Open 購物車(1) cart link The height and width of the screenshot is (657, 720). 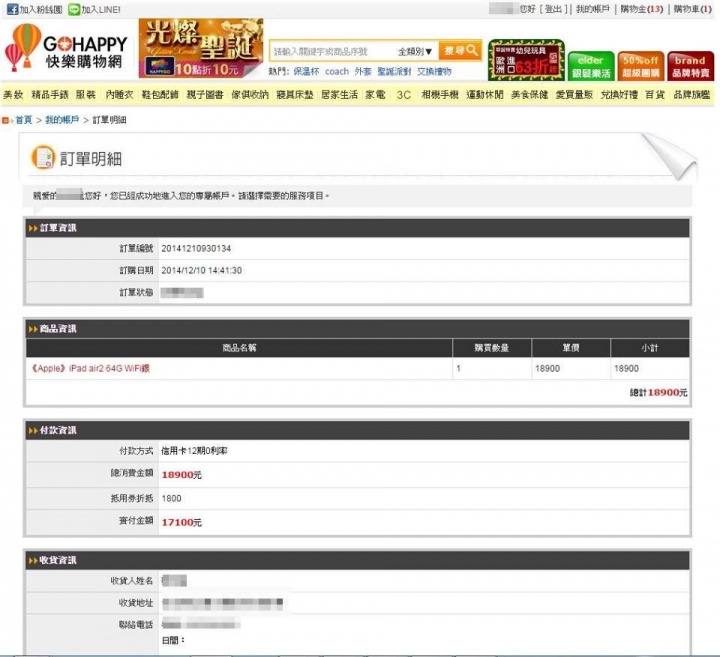(692, 9)
